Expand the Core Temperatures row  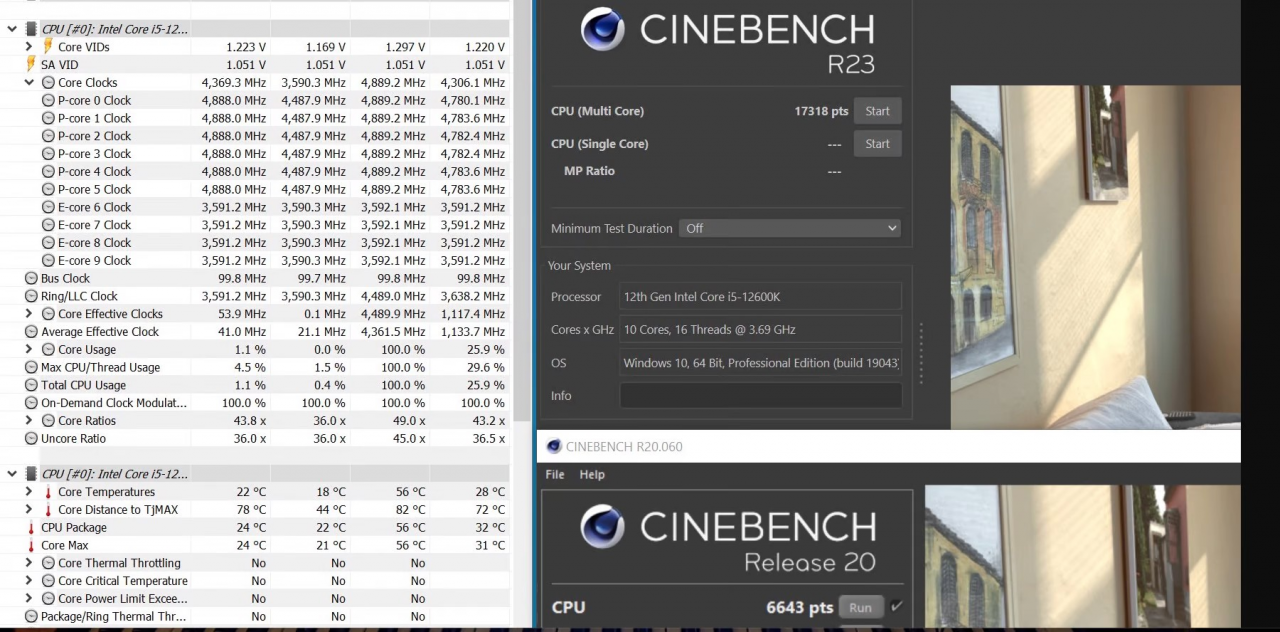pyautogui.click(x=29, y=492)
